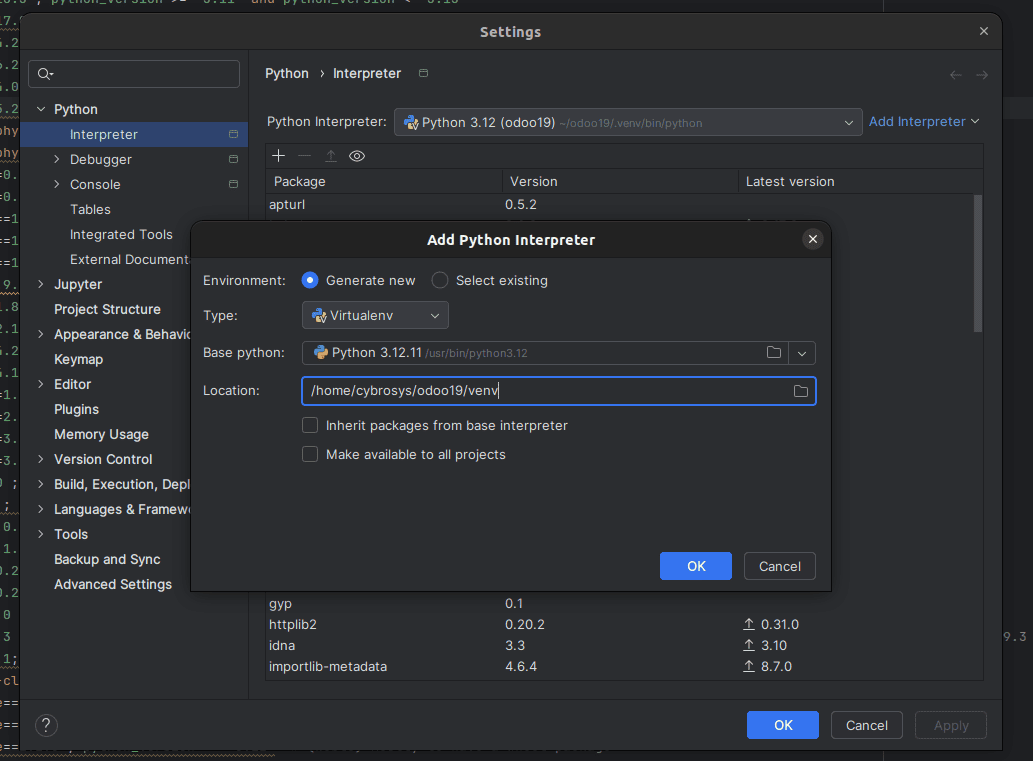Expand the Version Control section
The width and height of the screenshot is (1033, 761).
41,459
